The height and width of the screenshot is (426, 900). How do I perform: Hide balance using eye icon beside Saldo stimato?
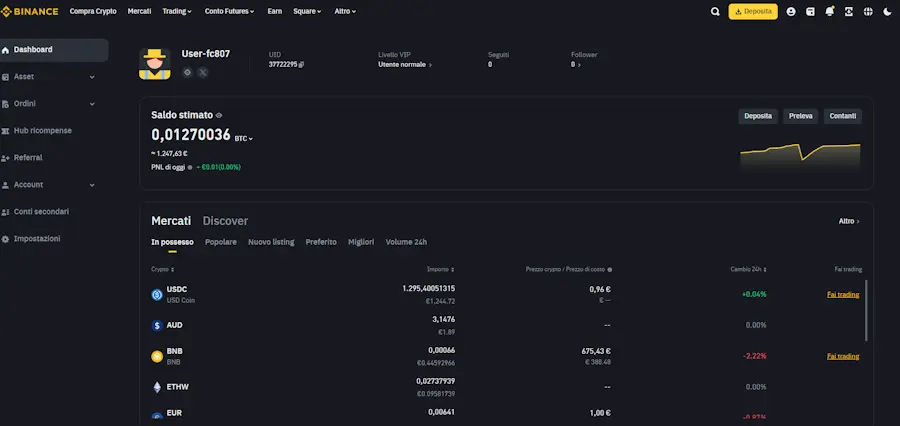point(219,116)
